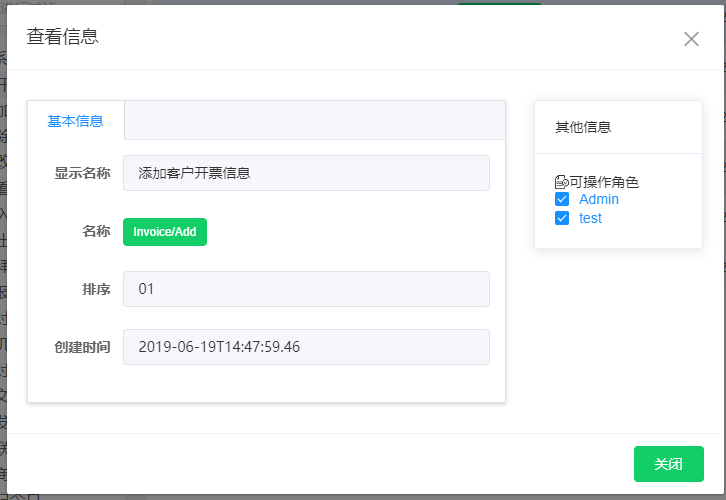Focus the 创建时间 timestamp field
726x500 pixels.
[x=306, y=347]
